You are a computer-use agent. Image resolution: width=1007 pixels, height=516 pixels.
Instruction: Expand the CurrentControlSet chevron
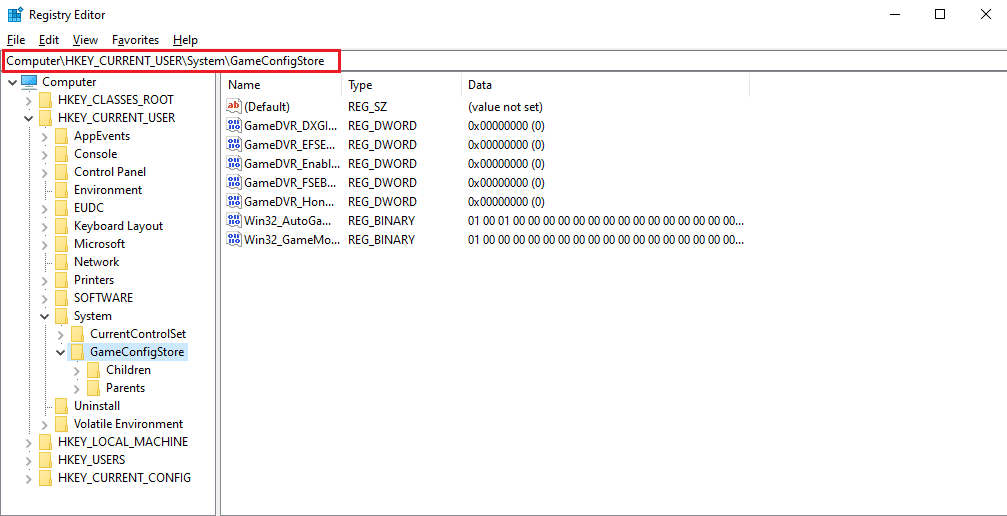(60, 334)
